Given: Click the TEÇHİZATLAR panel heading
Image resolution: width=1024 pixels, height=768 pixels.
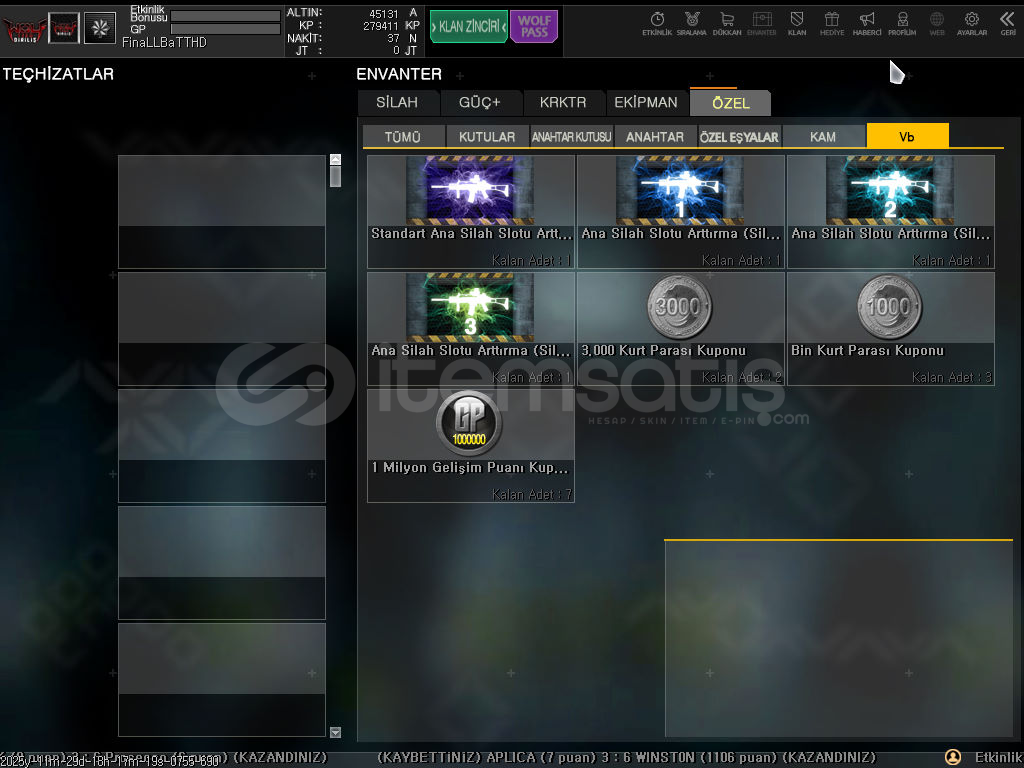Looking at the screenshot, I should pos(58,74).
